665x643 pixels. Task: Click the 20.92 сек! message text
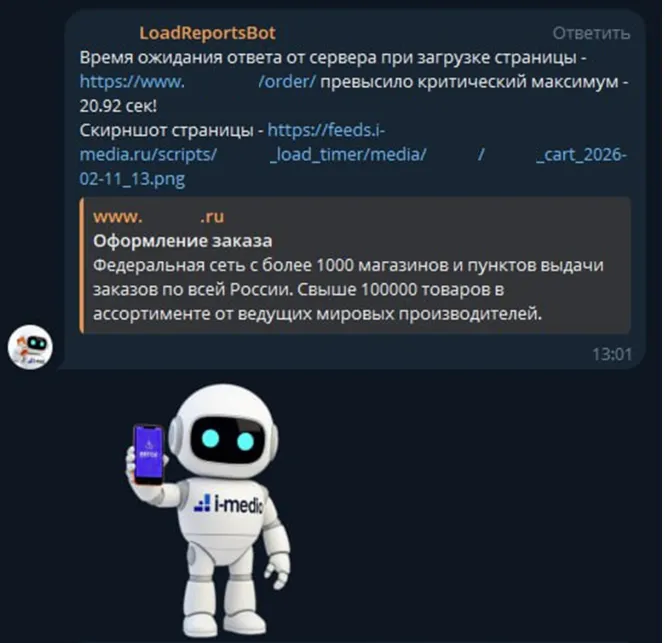pos(118,106)
